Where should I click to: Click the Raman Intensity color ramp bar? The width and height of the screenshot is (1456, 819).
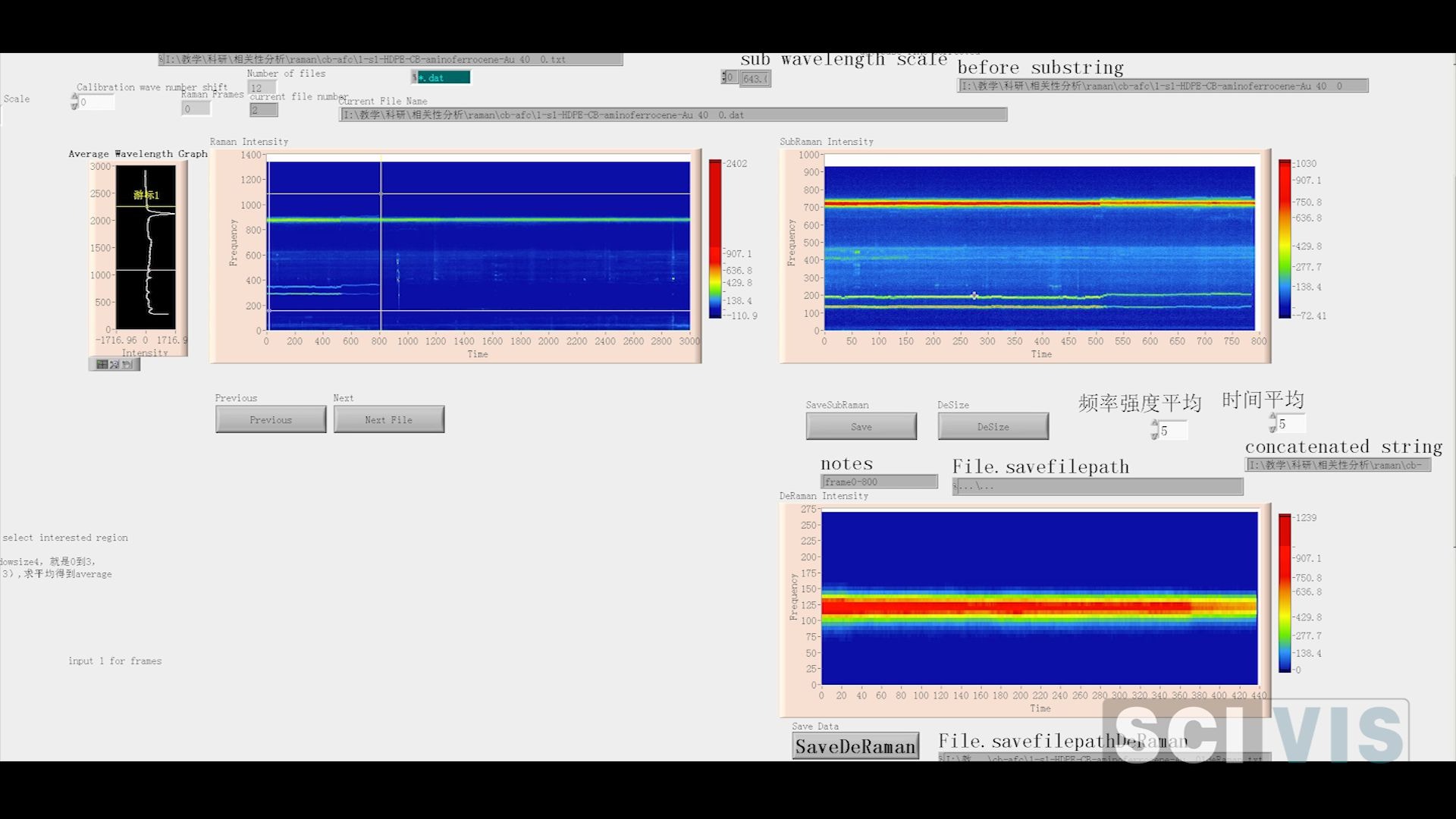point(715,239)
